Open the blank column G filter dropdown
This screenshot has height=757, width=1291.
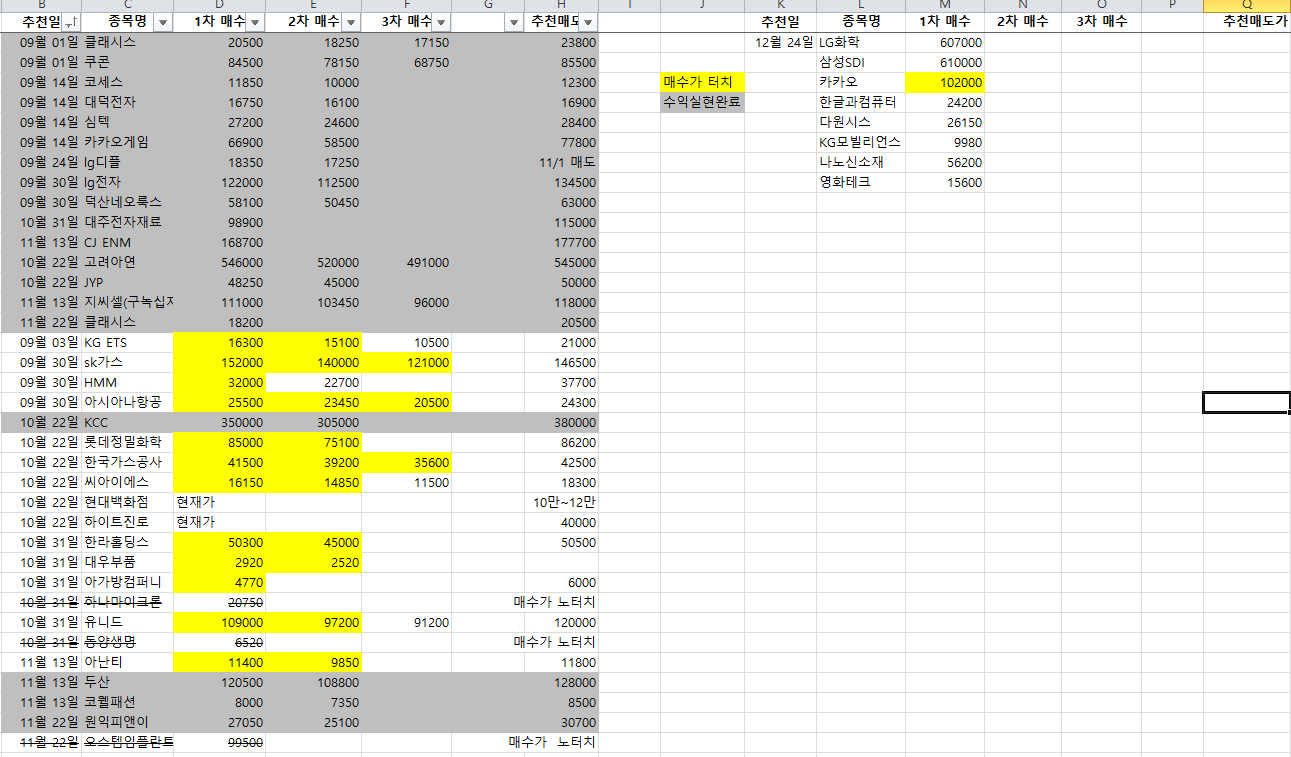point(514,22)
